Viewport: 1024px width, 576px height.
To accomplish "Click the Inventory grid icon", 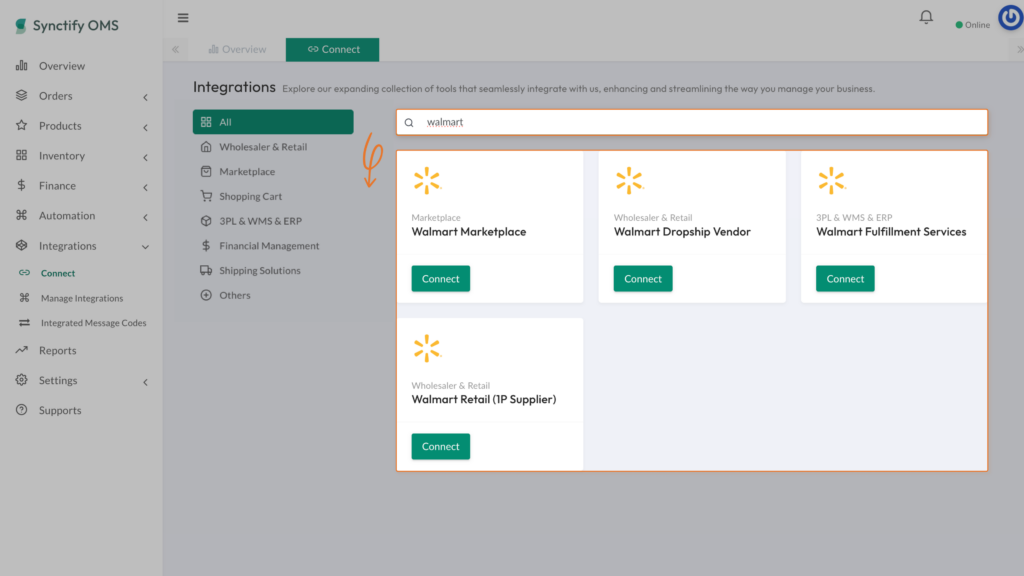I will 22,155.
